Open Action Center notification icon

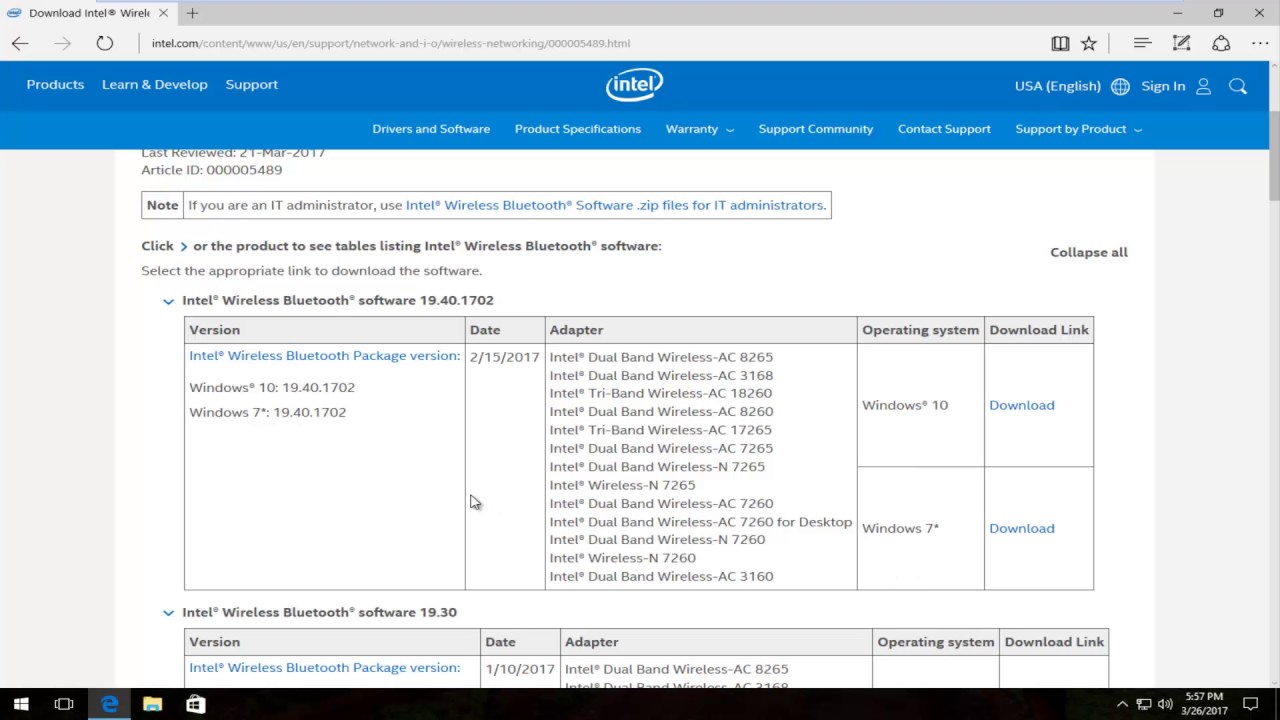point(1251,704)
